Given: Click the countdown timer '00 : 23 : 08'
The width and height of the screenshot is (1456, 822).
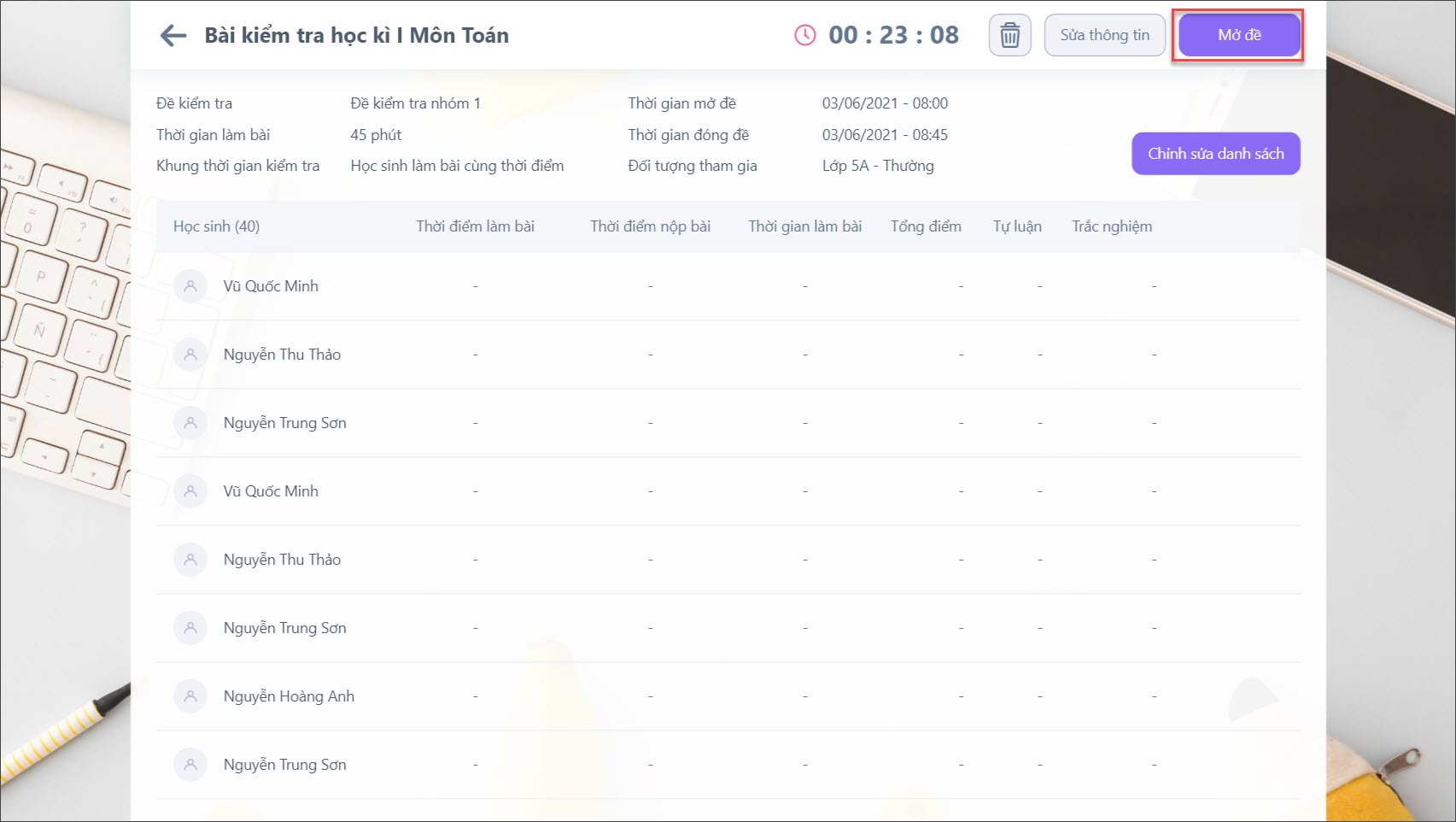Looking at the screenshot, I should [893, 35].
